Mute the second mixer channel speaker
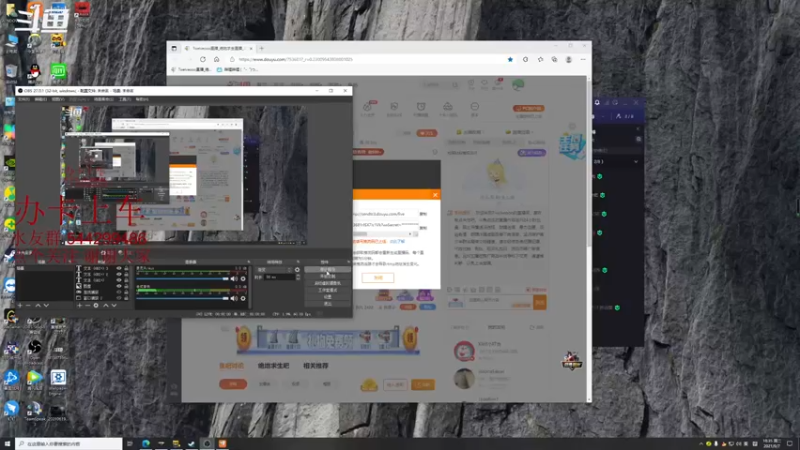This screenshot has height=450, width=800. click(x=234, y=298)
